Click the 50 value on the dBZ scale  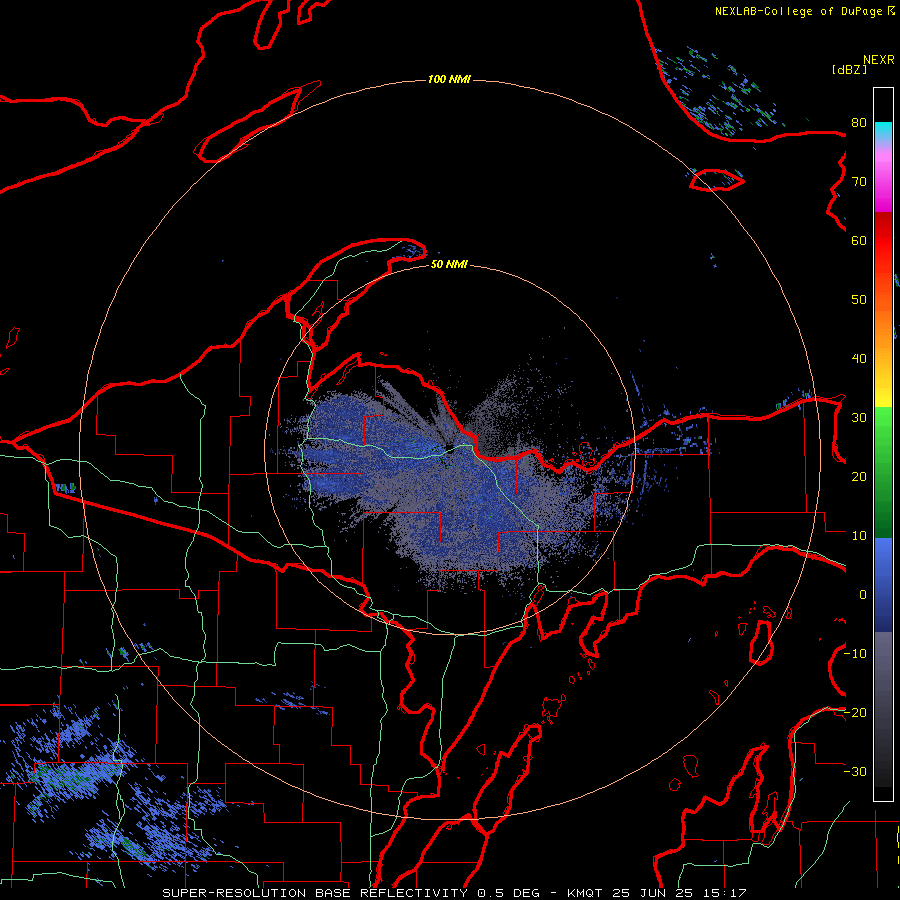[859, 300]
